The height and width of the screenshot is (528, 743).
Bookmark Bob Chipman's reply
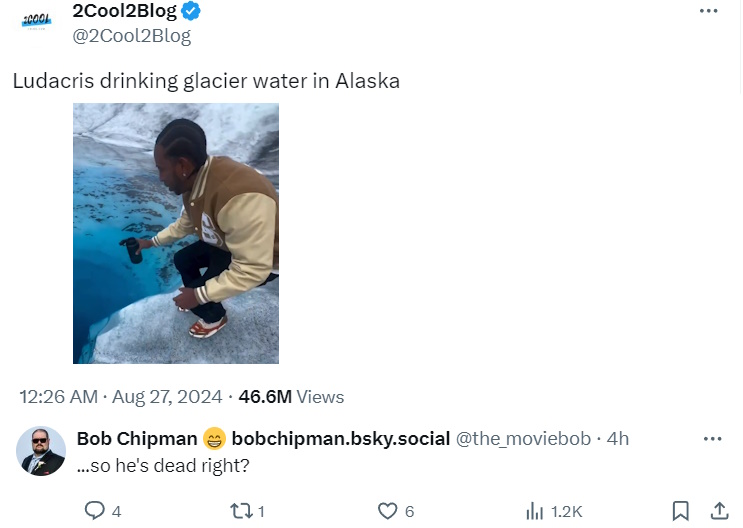point(680,511)
